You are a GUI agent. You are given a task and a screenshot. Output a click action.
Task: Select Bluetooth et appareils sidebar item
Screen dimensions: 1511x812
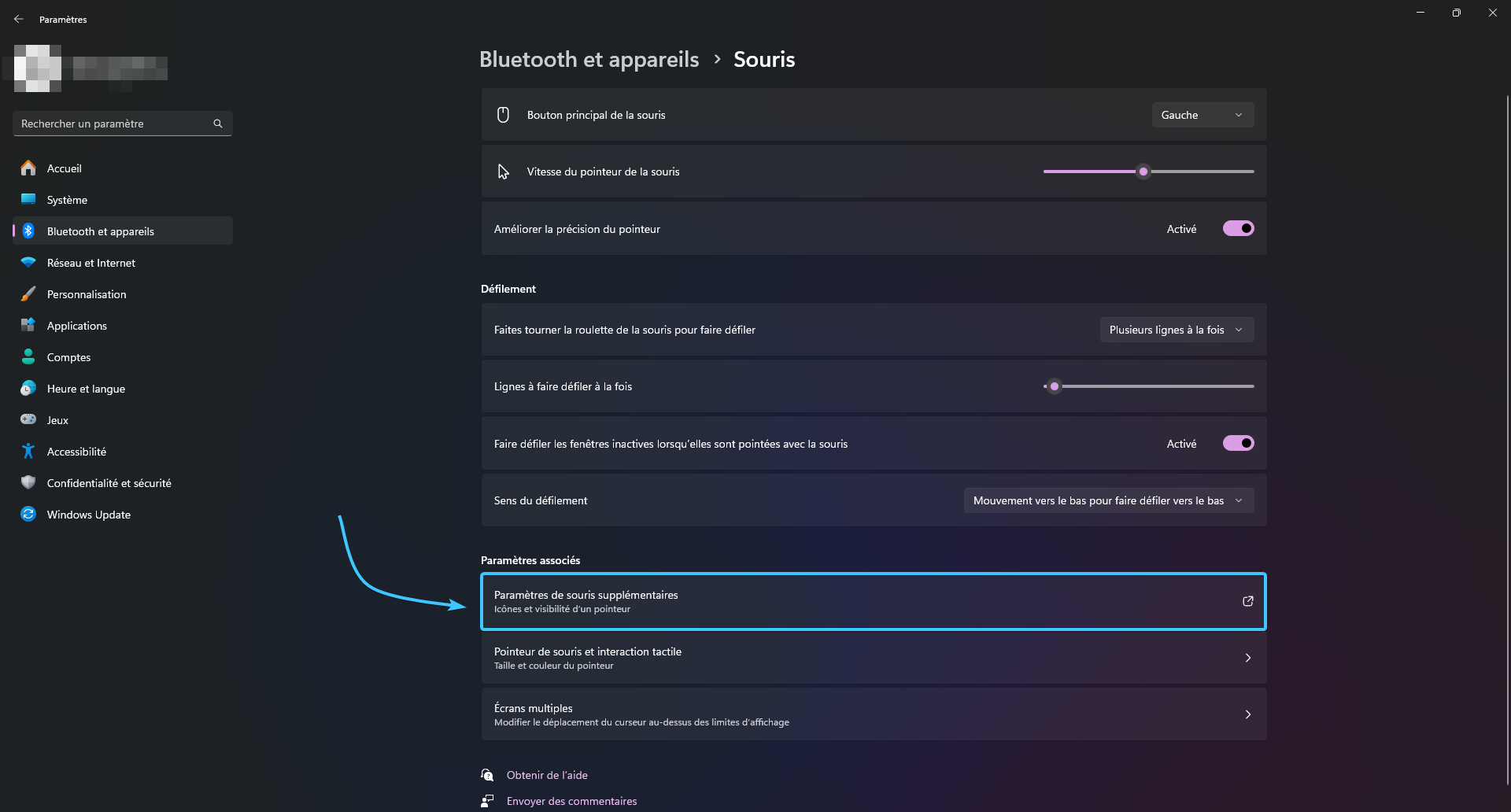123,231
